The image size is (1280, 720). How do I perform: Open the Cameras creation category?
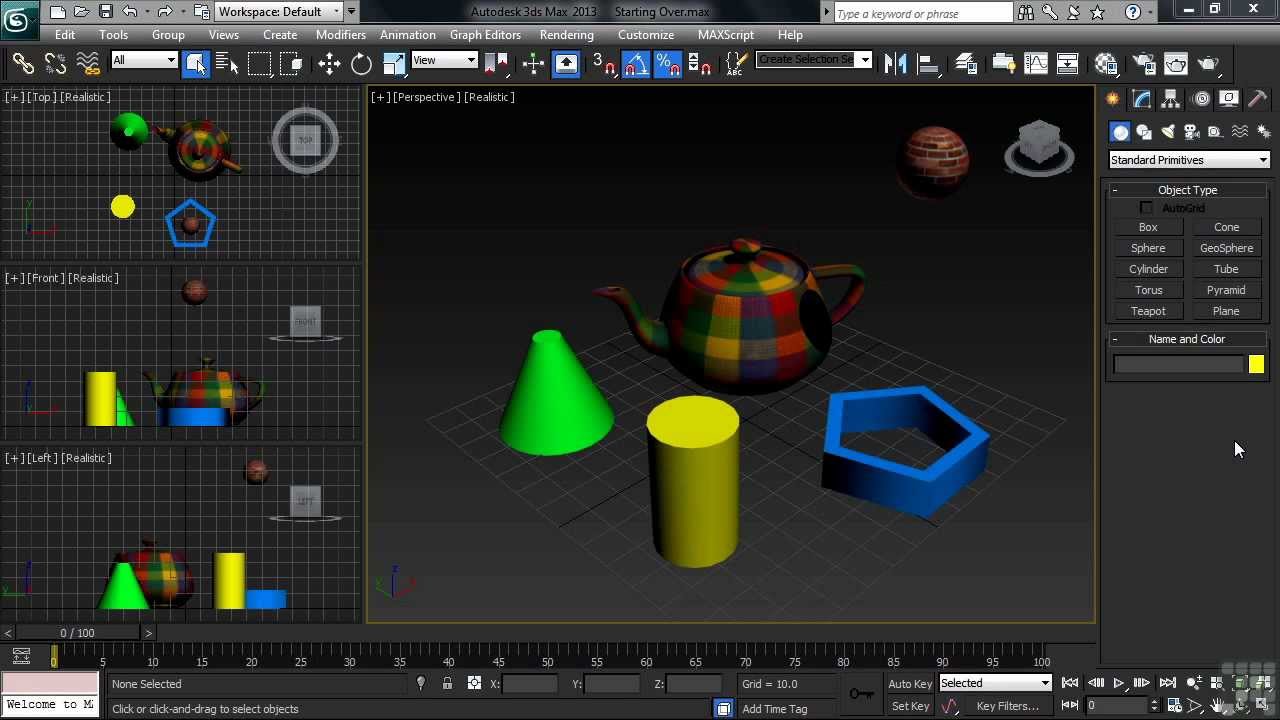coord(1191,132)
